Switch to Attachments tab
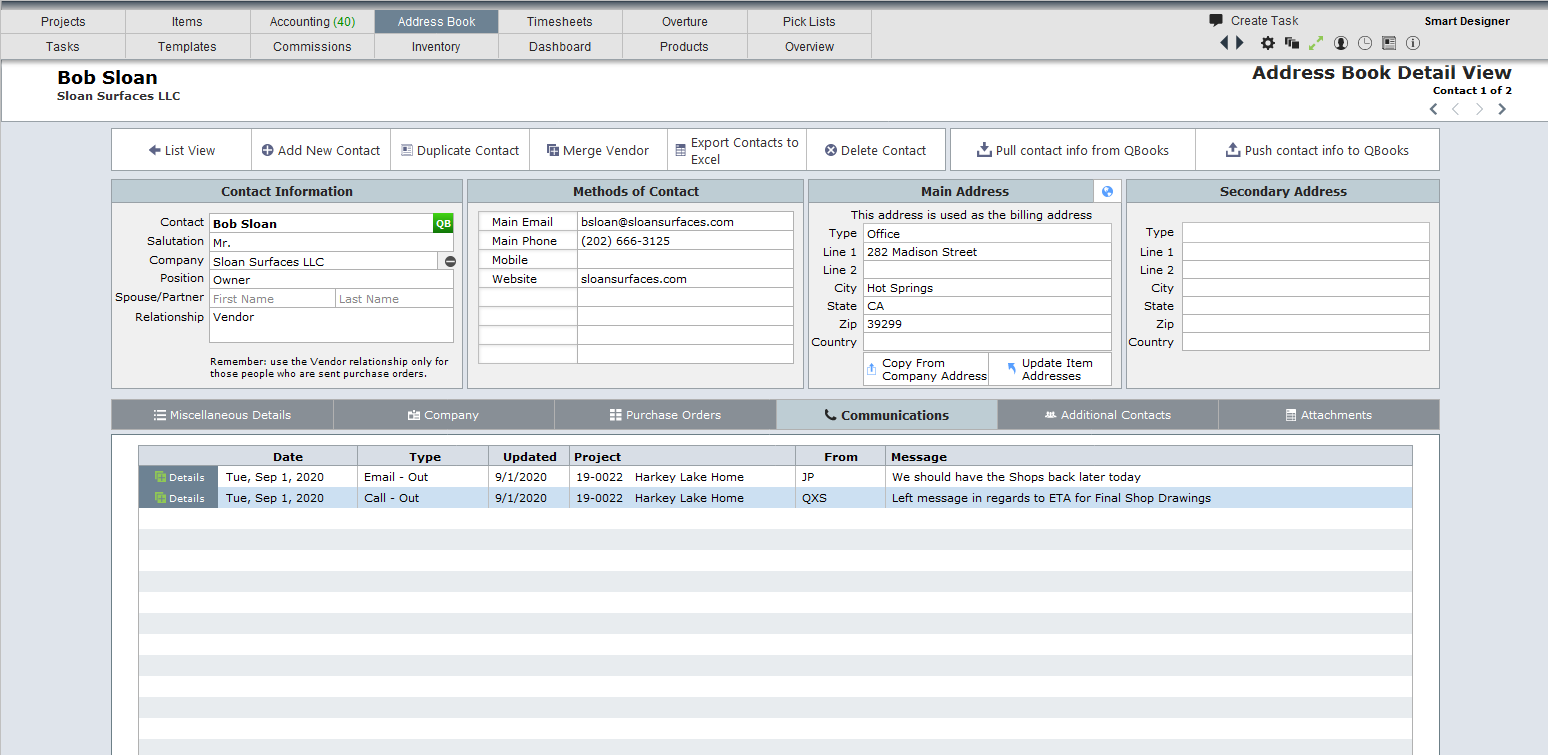Screen dimensions: 1548x755 1329,415
